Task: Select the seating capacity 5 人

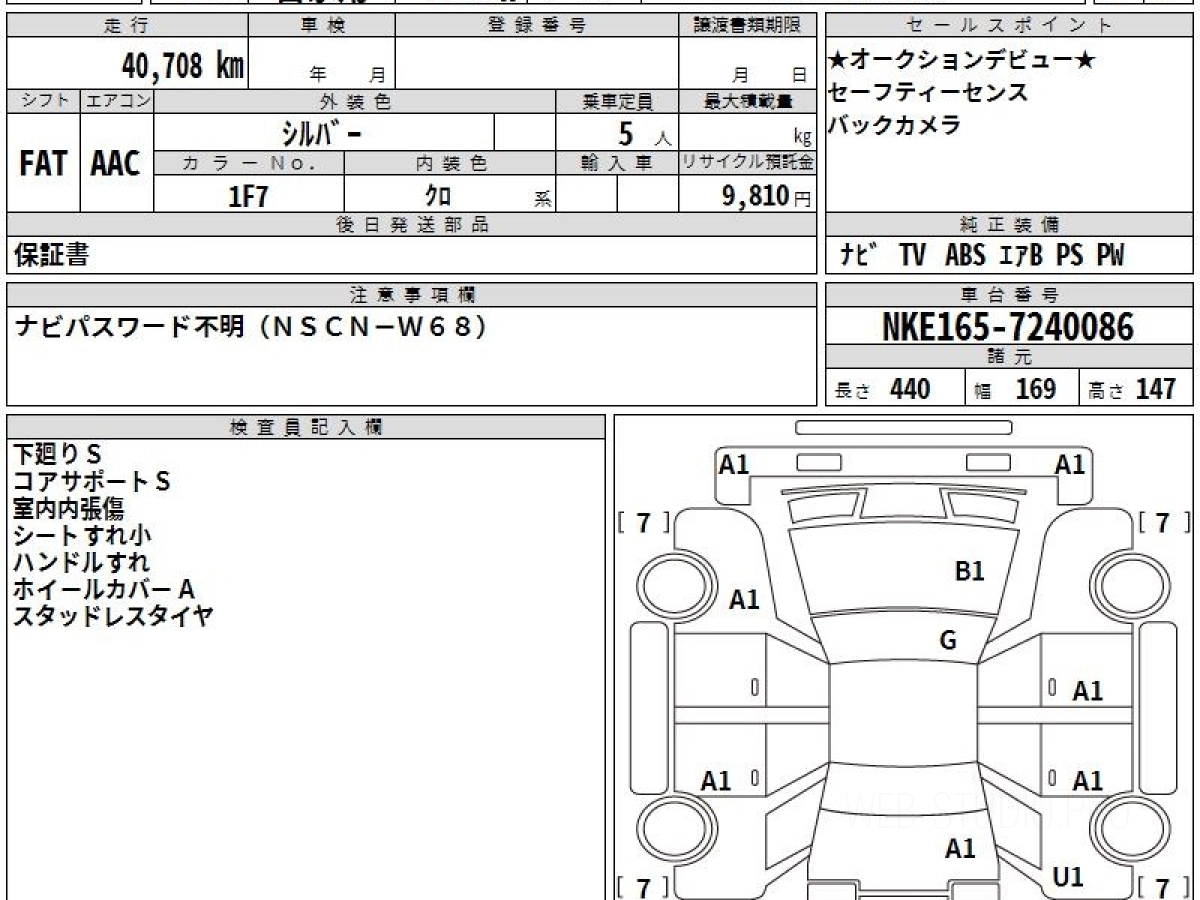Action: click(644, 133)
